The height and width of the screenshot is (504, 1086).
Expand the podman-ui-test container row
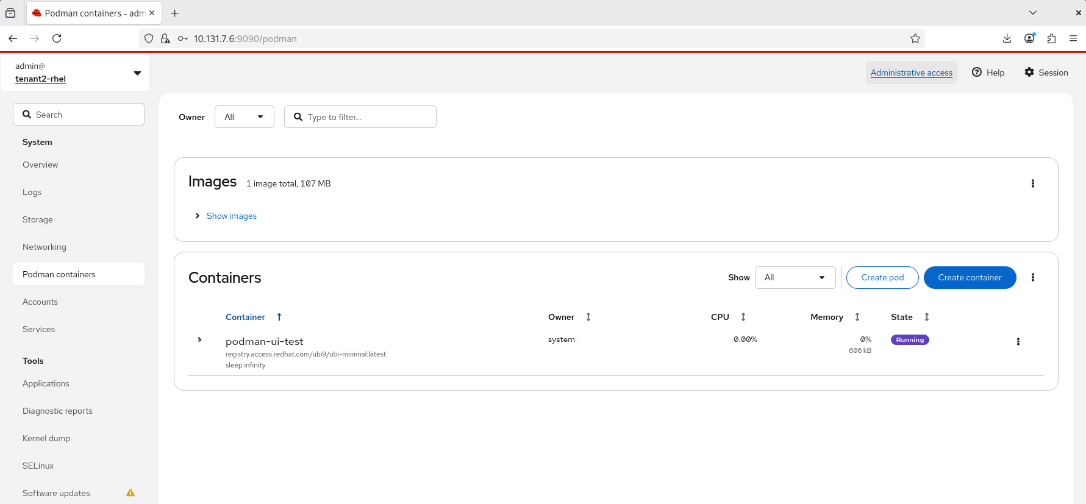pos(199,339)
